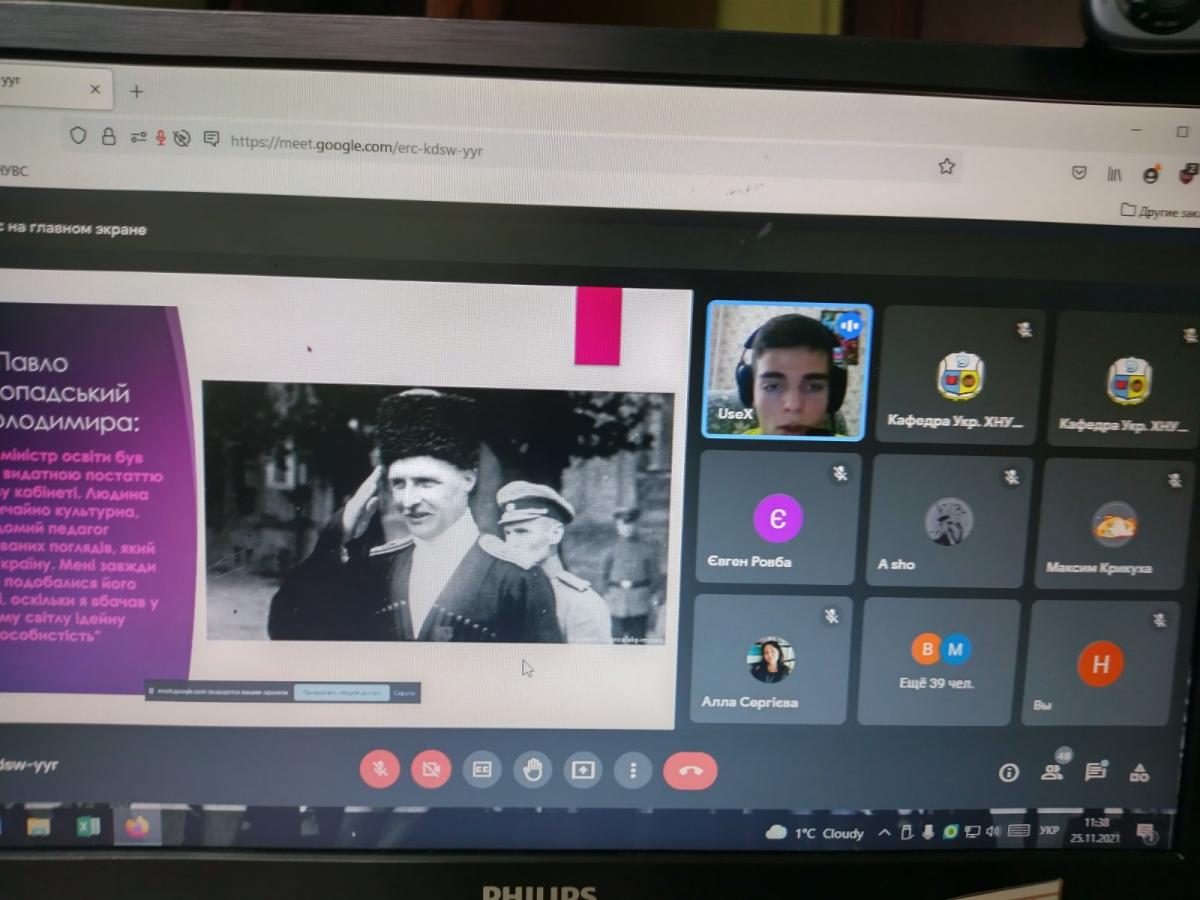Click blocked autoplay icon in address bar

(x=182, y=138)
